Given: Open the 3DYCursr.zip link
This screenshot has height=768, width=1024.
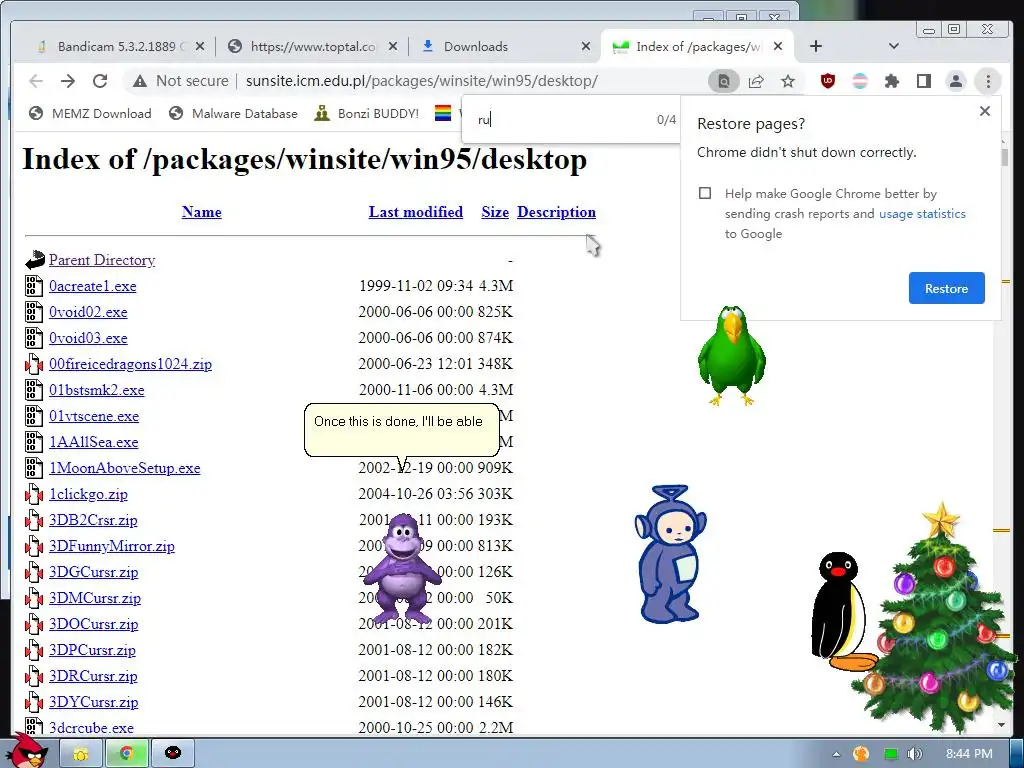Looking at the screenshot, I should pos(93,702).
